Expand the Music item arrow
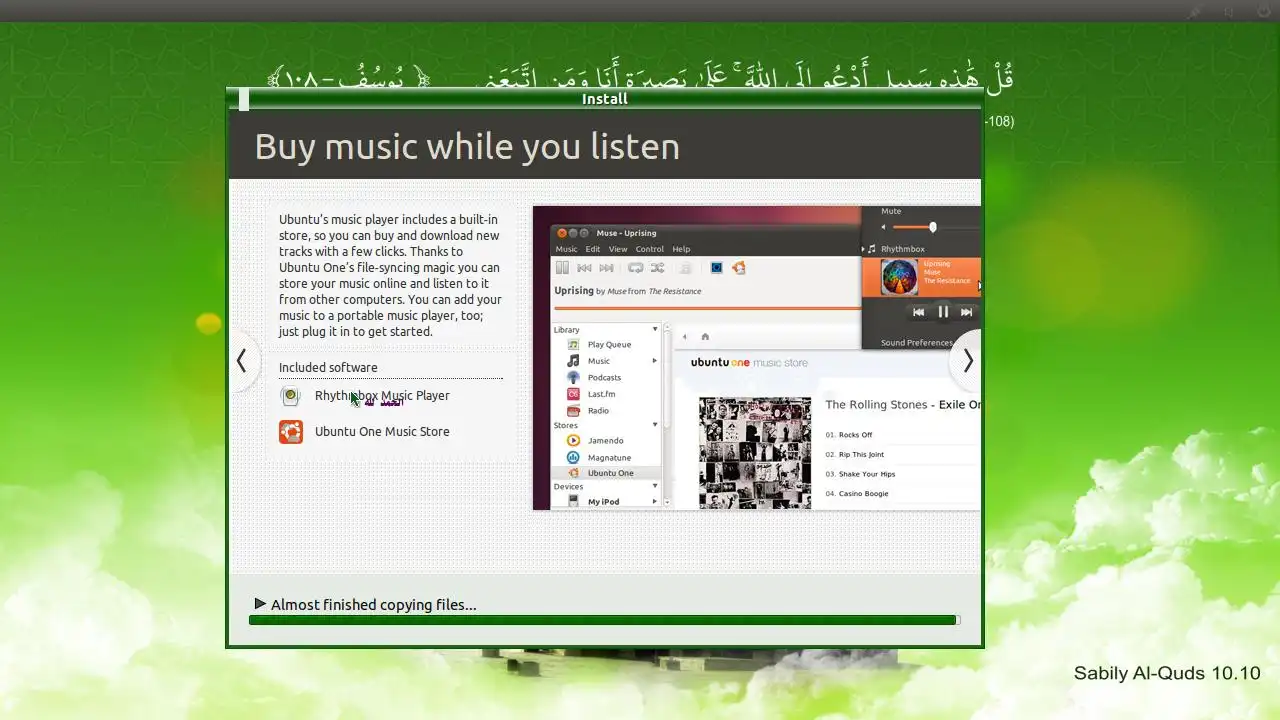 655,361
